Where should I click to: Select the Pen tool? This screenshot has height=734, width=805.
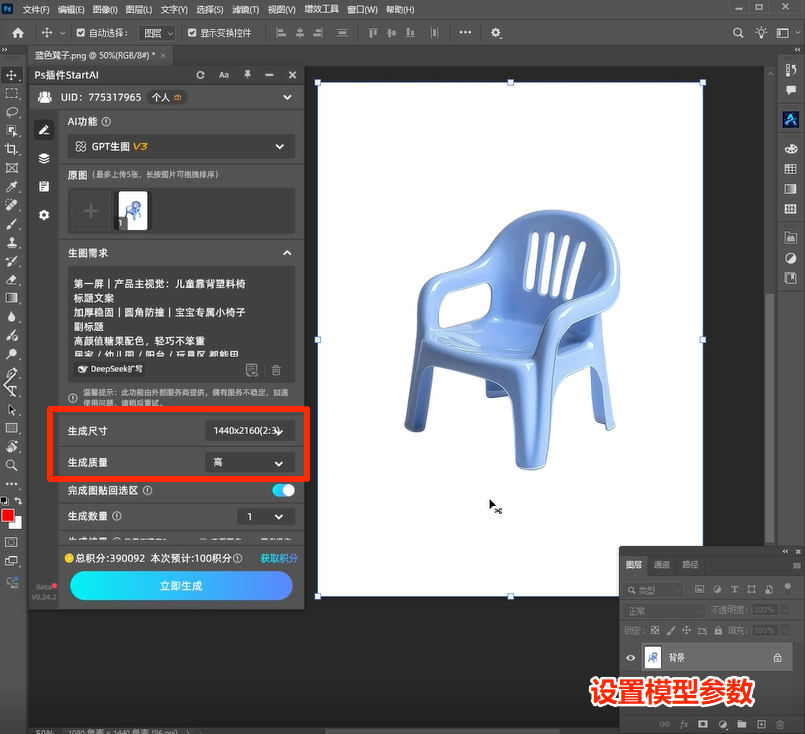coord(11,373)
